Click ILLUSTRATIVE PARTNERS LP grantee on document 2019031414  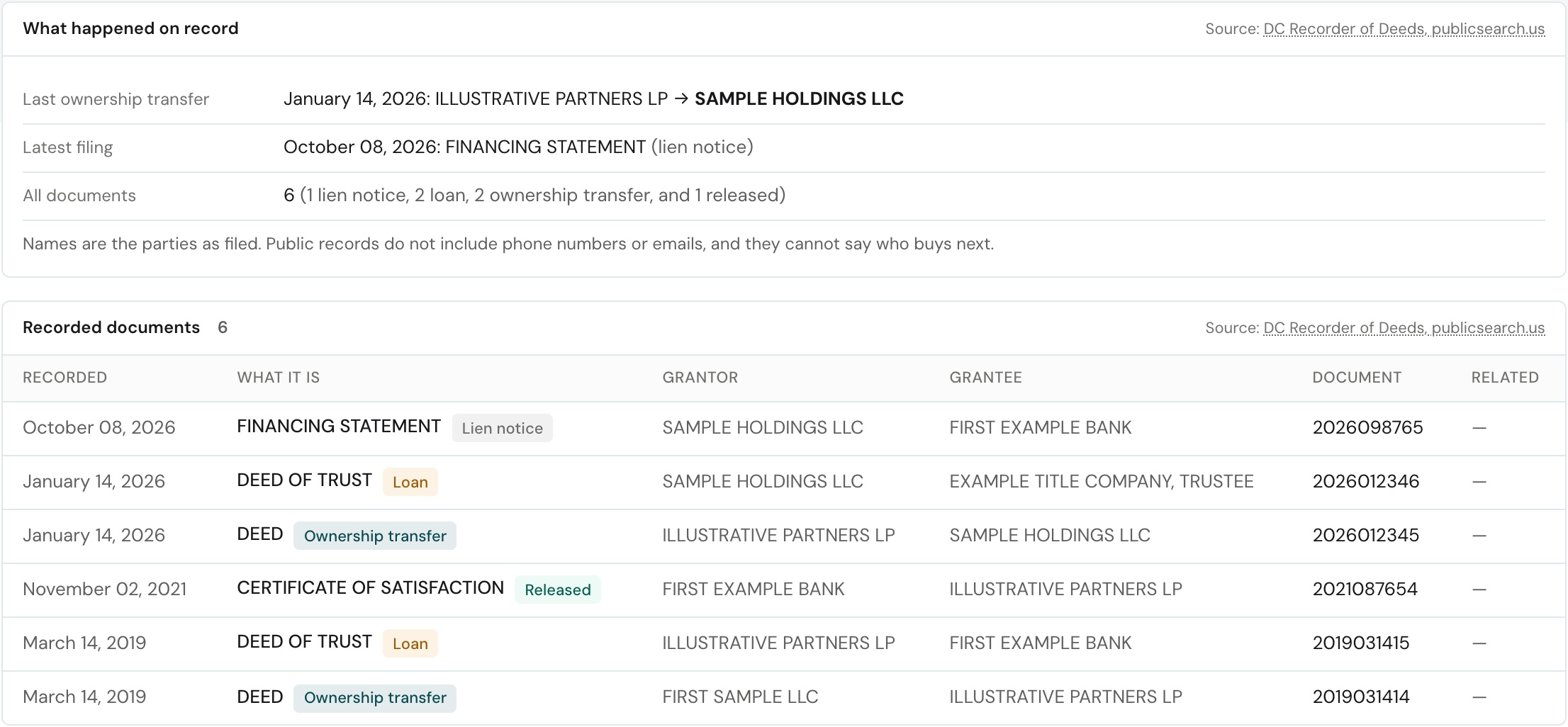coord(1065,697)
